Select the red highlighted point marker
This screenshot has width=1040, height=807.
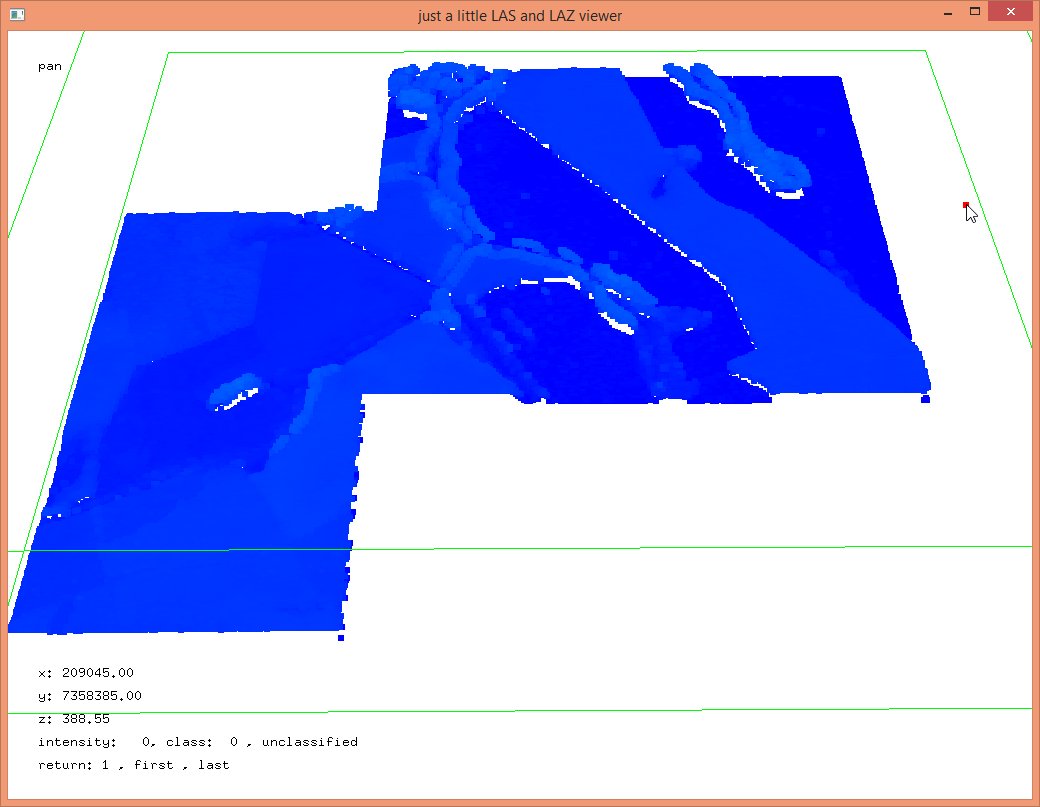point(965,205)
